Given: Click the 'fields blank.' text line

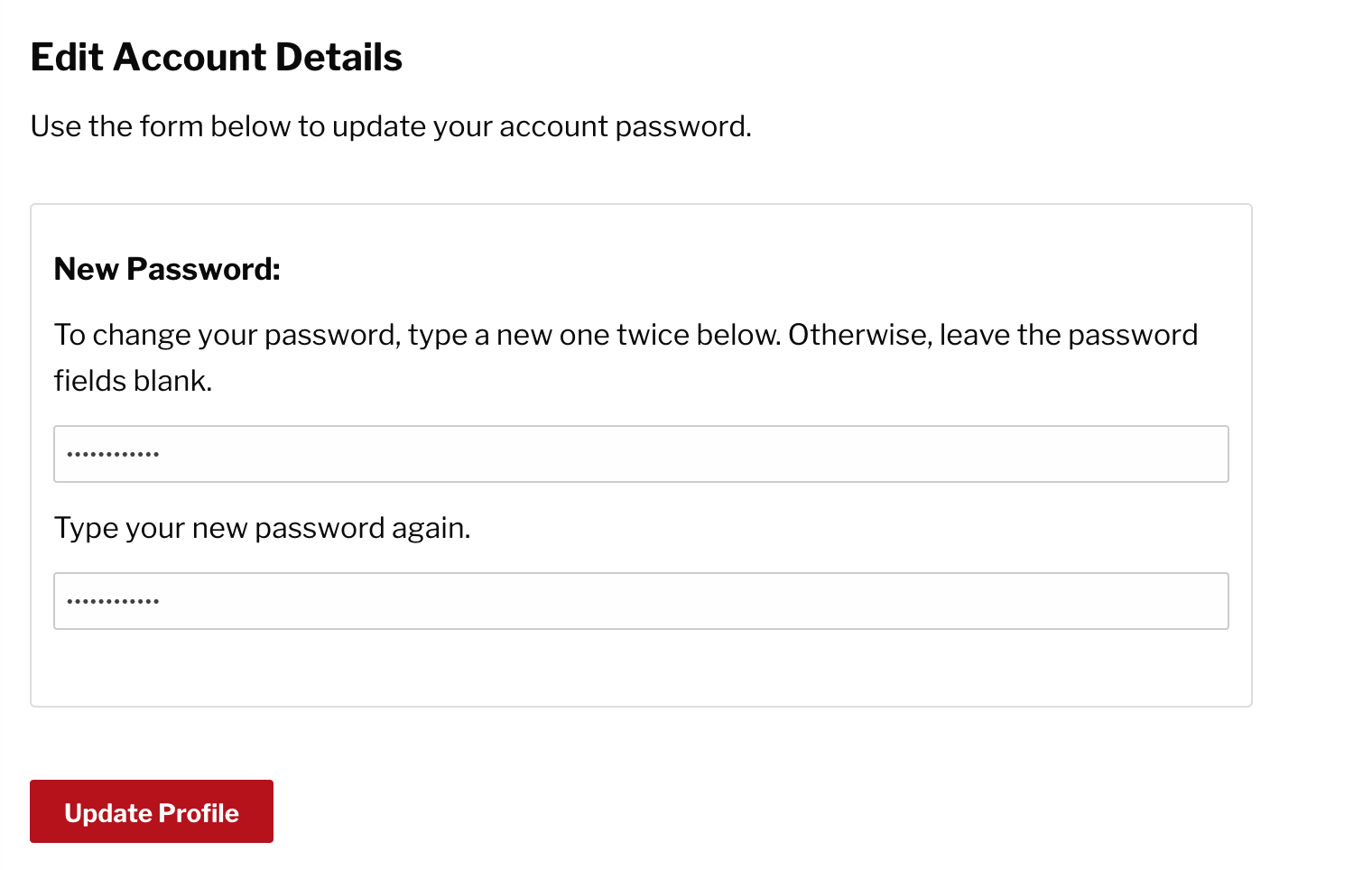Looking at the screenshot, I should [133, 381].
